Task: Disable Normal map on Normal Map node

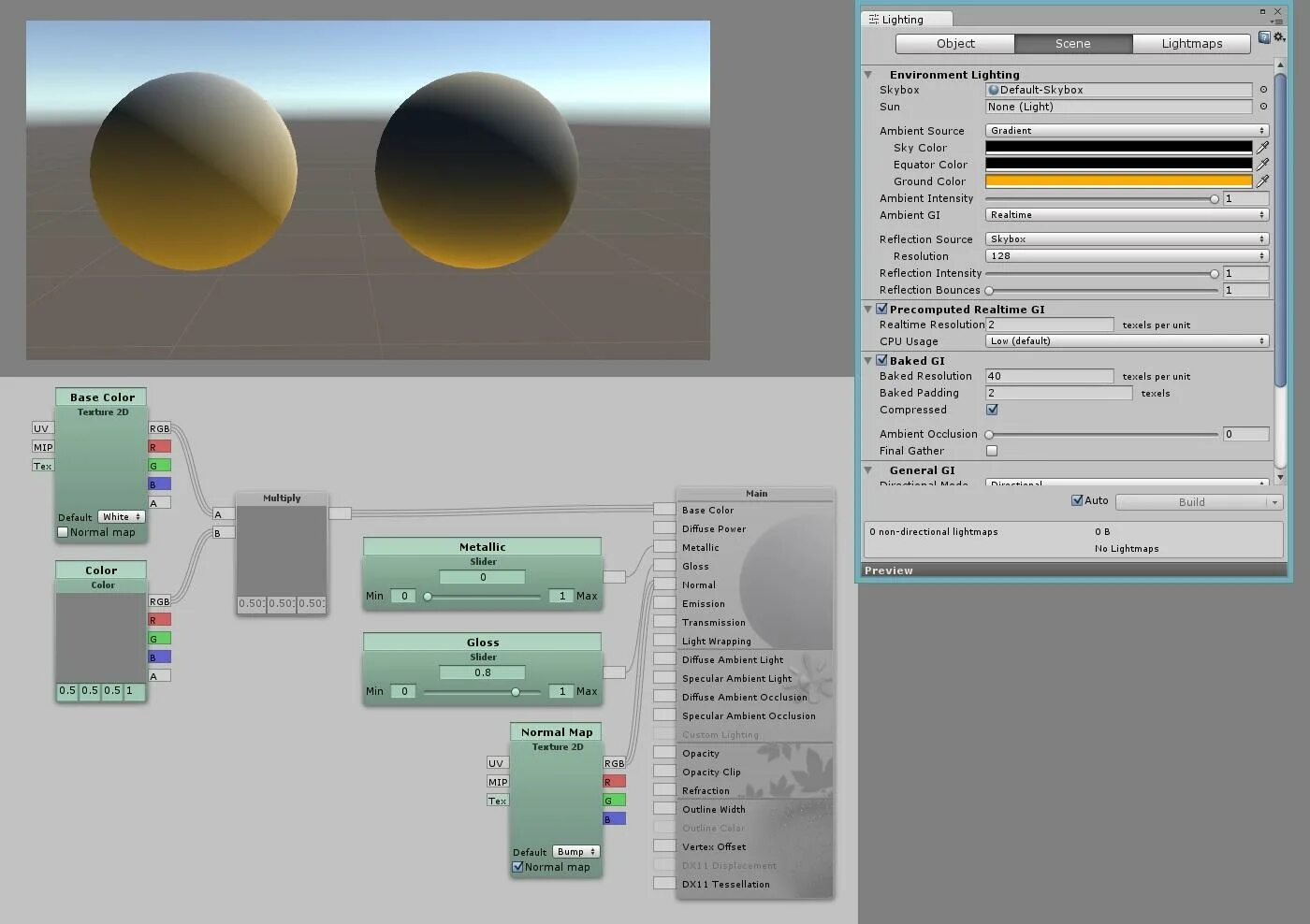Action: click(517, 867)
